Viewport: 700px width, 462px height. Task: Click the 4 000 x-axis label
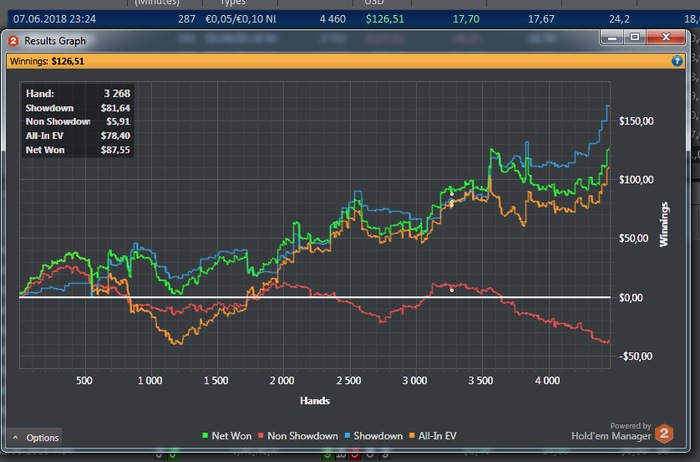(x=547, y=381)
